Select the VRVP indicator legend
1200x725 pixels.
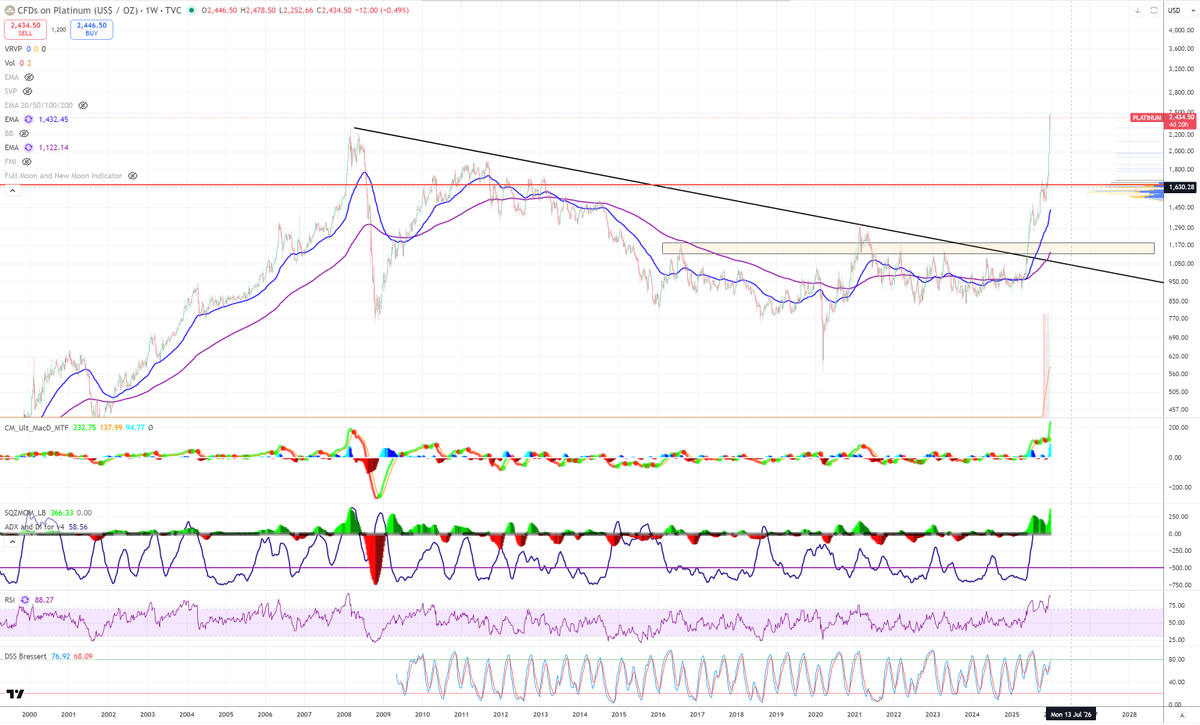coord(14,48)
